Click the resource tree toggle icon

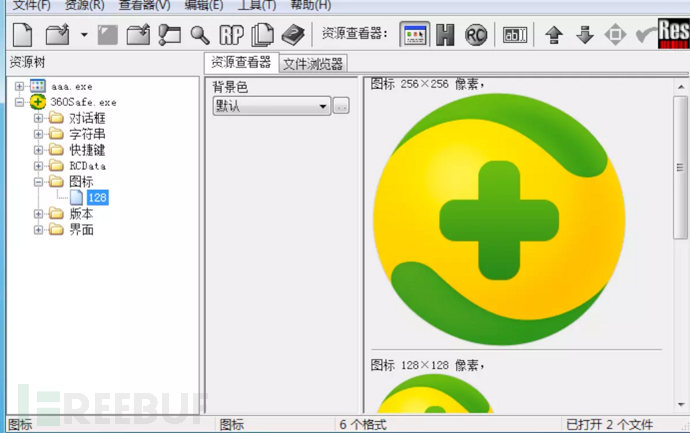[x=169, y=35]
